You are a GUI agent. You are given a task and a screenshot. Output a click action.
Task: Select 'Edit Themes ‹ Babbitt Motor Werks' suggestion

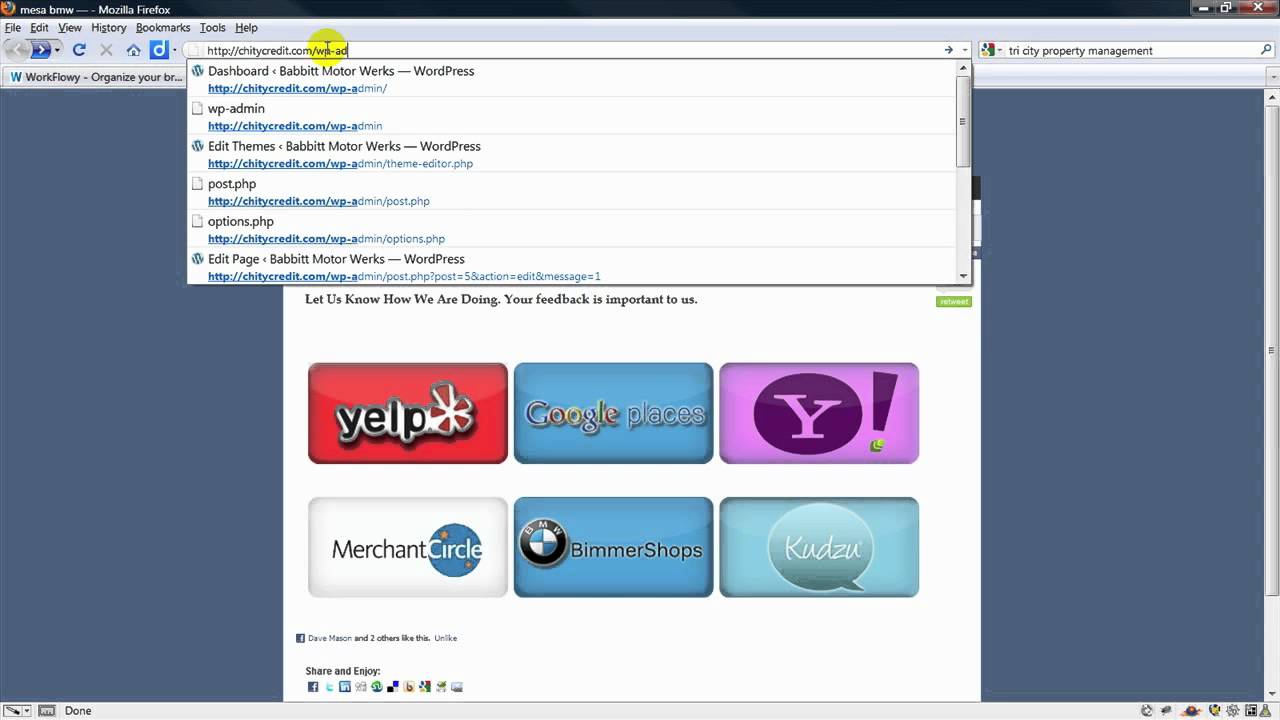572,154
